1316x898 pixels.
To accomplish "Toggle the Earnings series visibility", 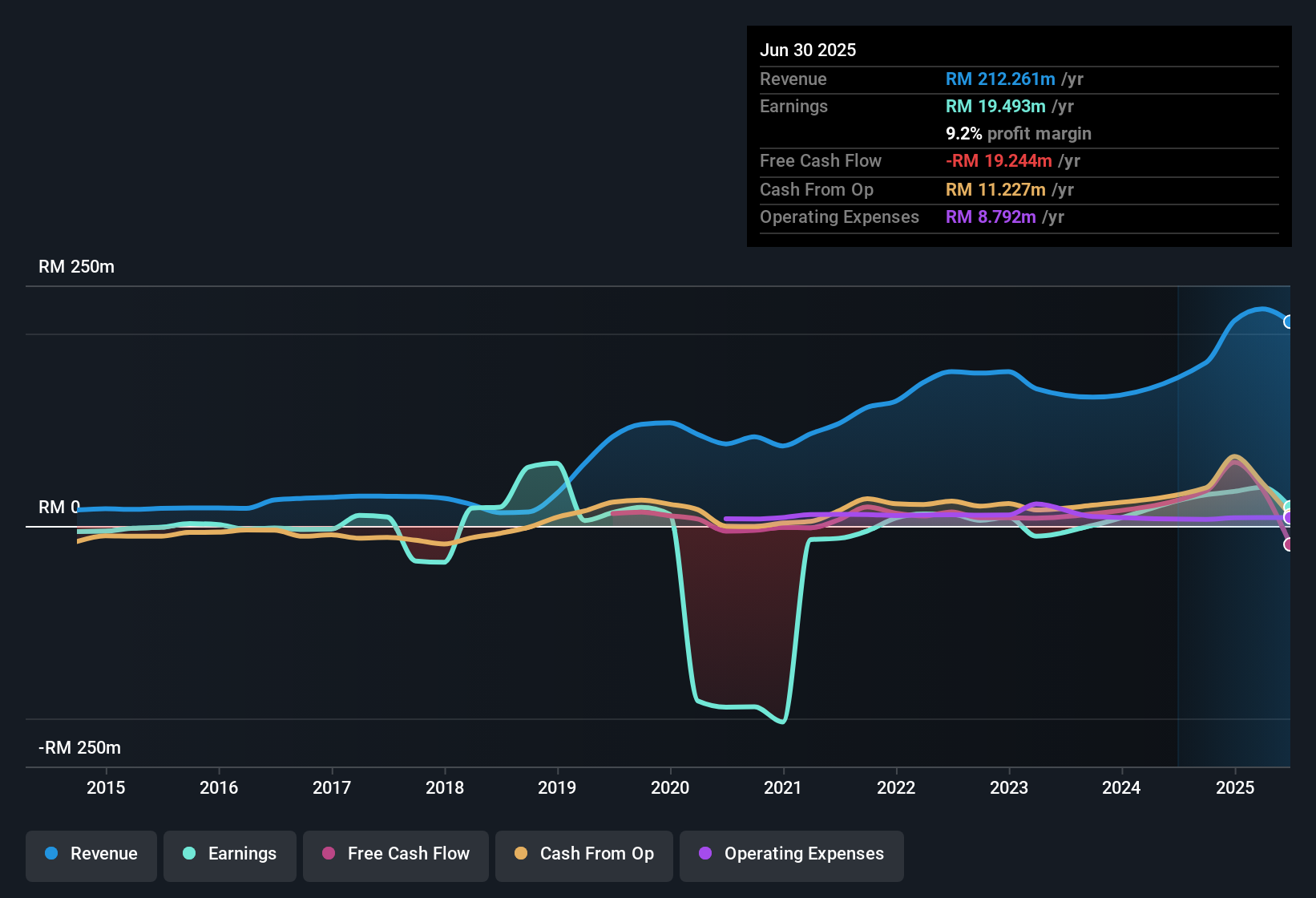I will (x=229, y=854).
